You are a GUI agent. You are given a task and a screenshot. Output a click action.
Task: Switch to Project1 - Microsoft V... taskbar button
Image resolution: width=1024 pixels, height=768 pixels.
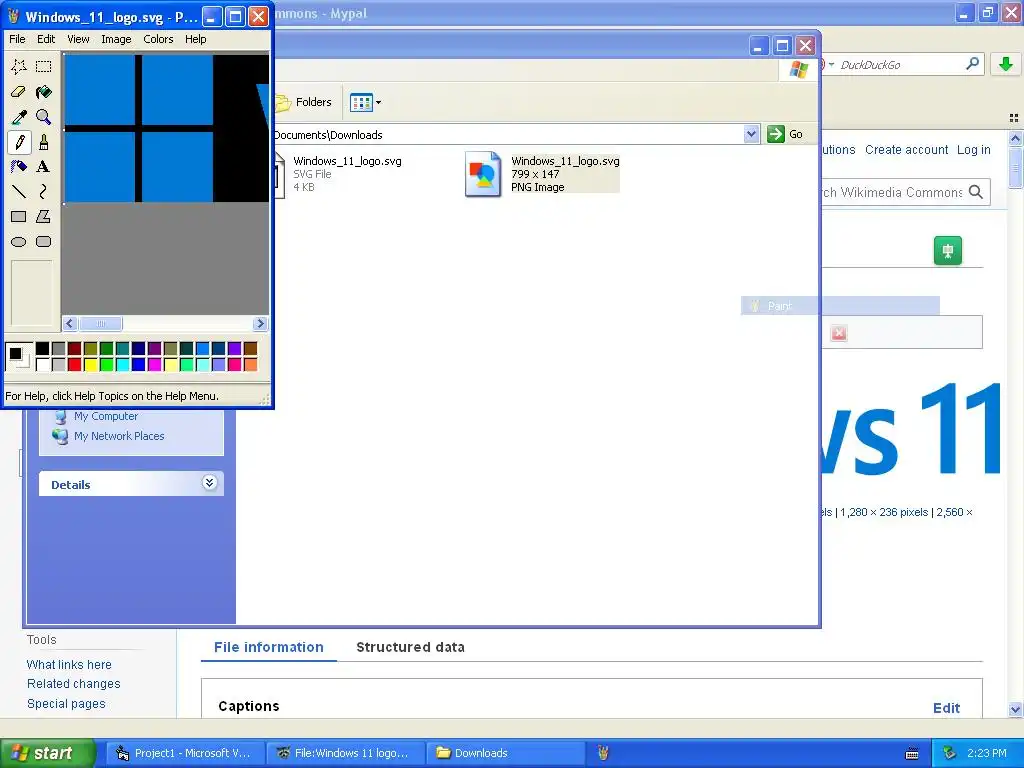184,753
